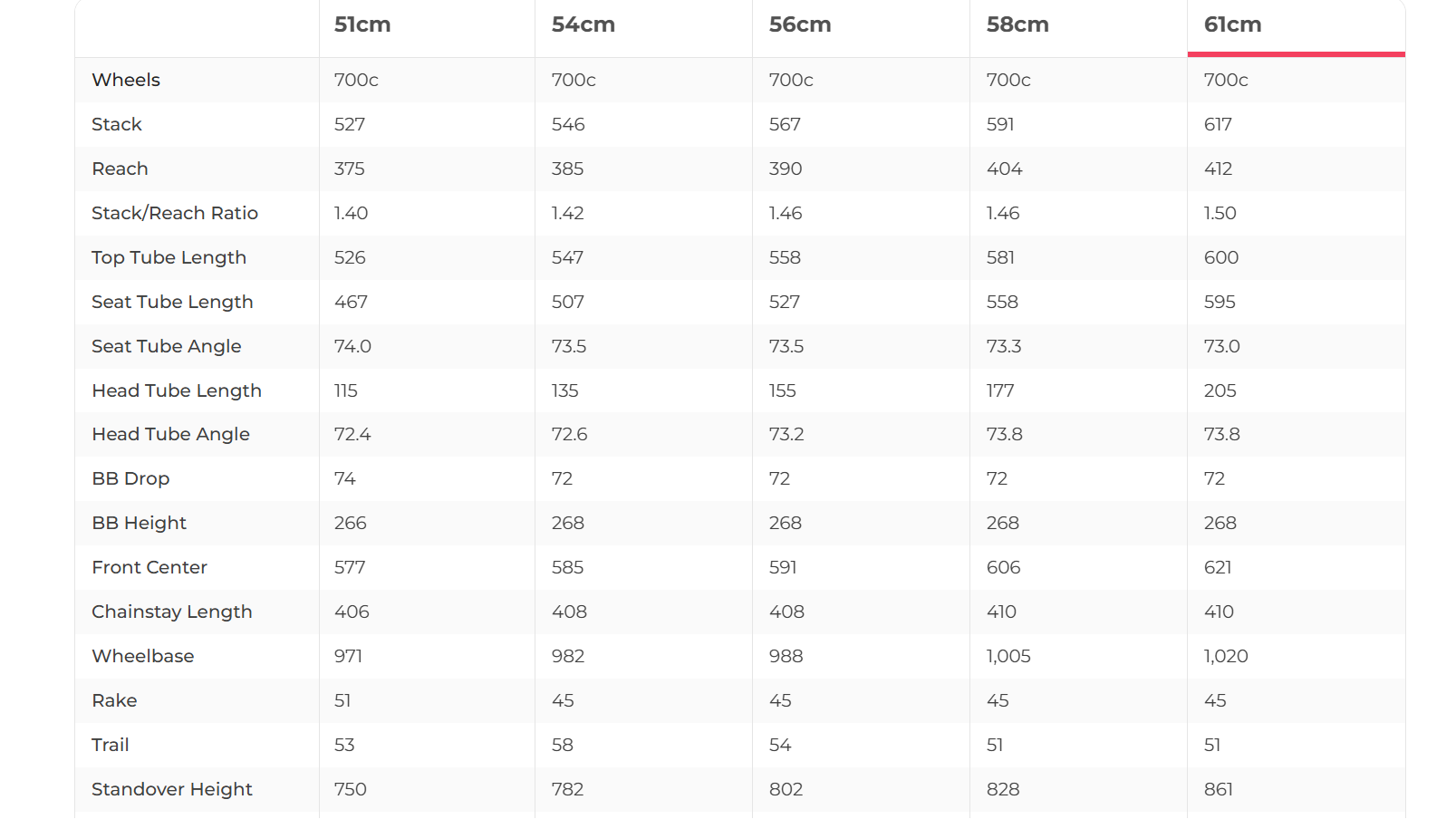Click the 1.50 stack/reach ratio value
Viewport: 1456px width, 819px height.
coord(1220,213)
